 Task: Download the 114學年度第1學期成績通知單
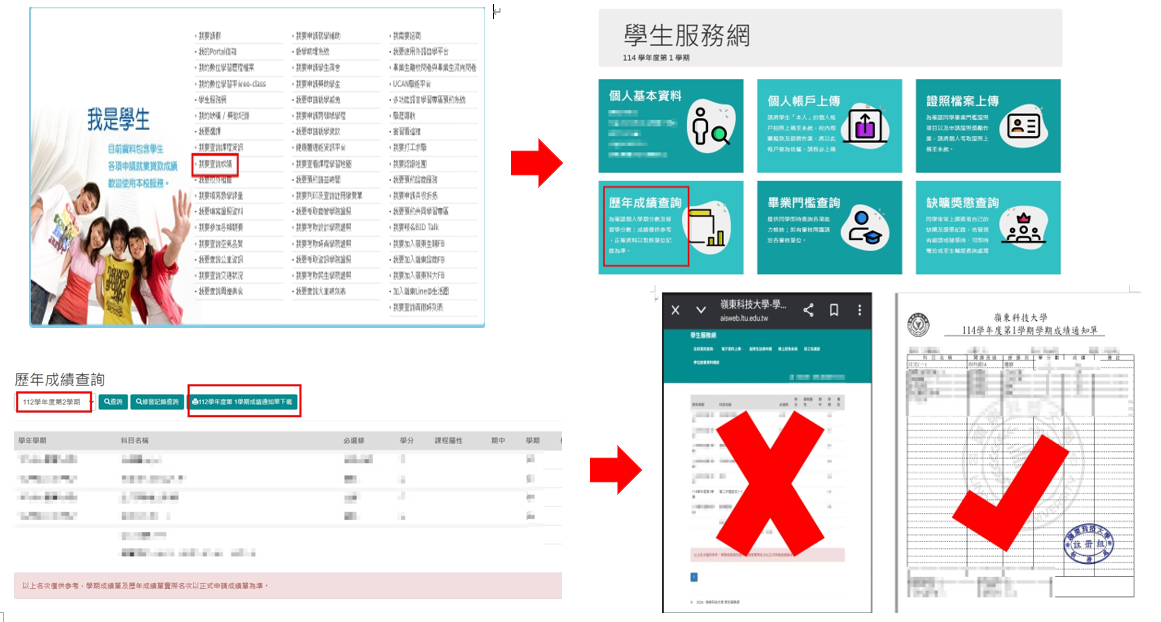pyautogui.click(x=244, y=402)
